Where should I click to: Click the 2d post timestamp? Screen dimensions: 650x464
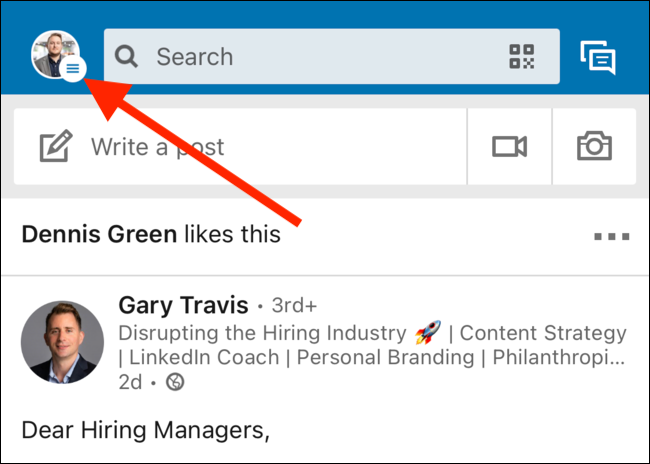[131, 382]
